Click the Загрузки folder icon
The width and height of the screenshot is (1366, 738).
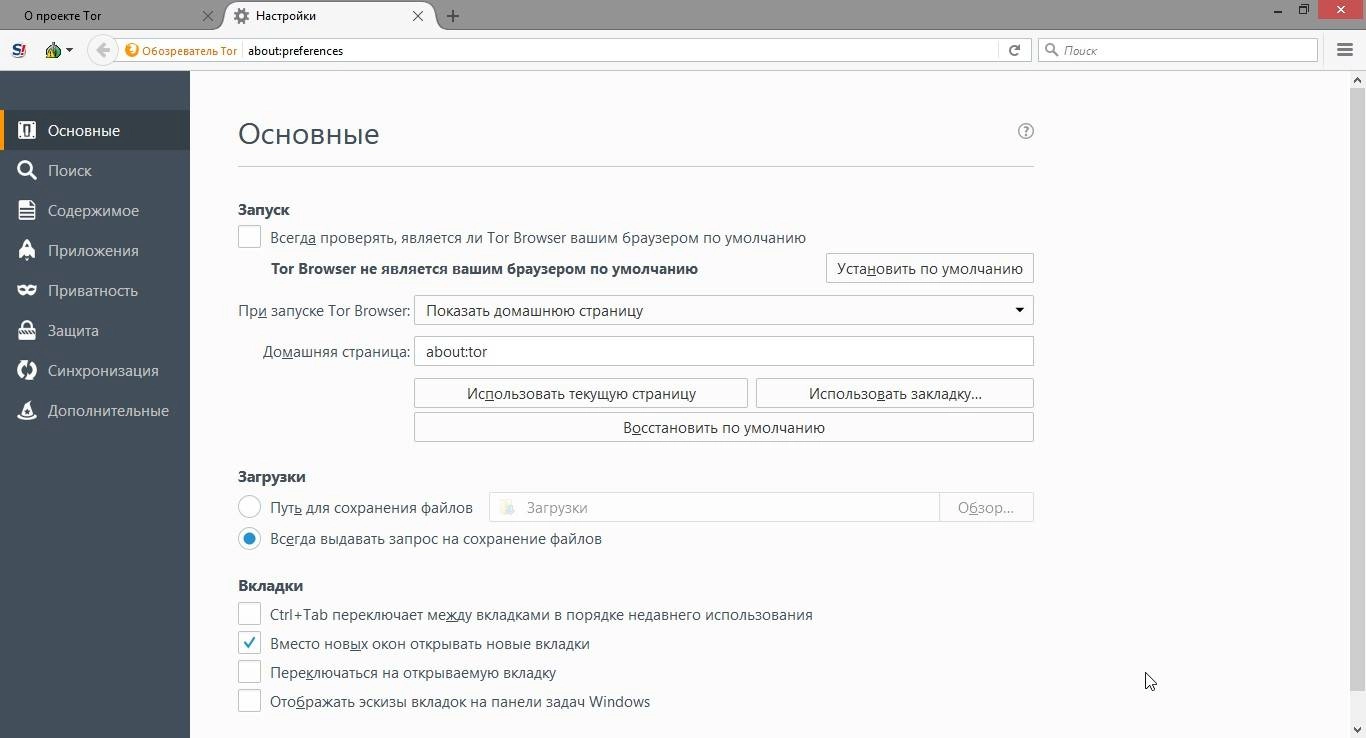(507, 508)
